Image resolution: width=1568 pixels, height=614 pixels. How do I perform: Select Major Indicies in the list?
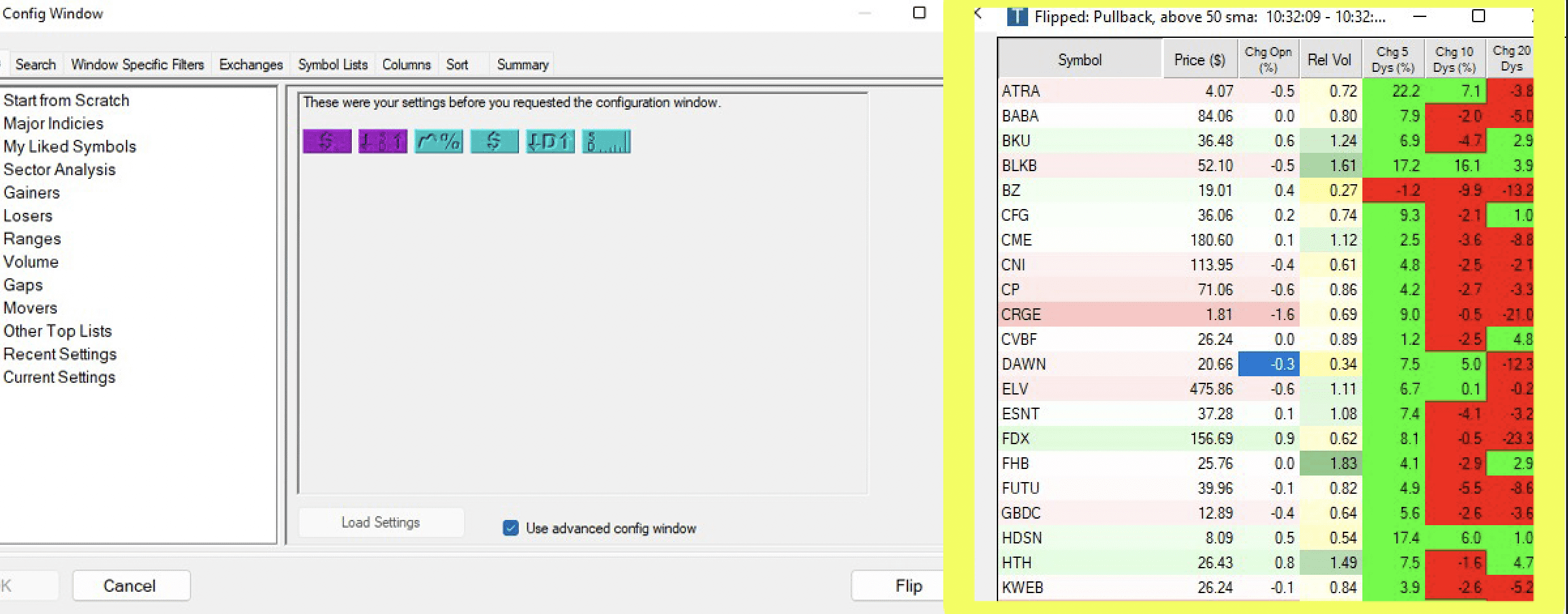pyautogui.click(x=54, y=123)
